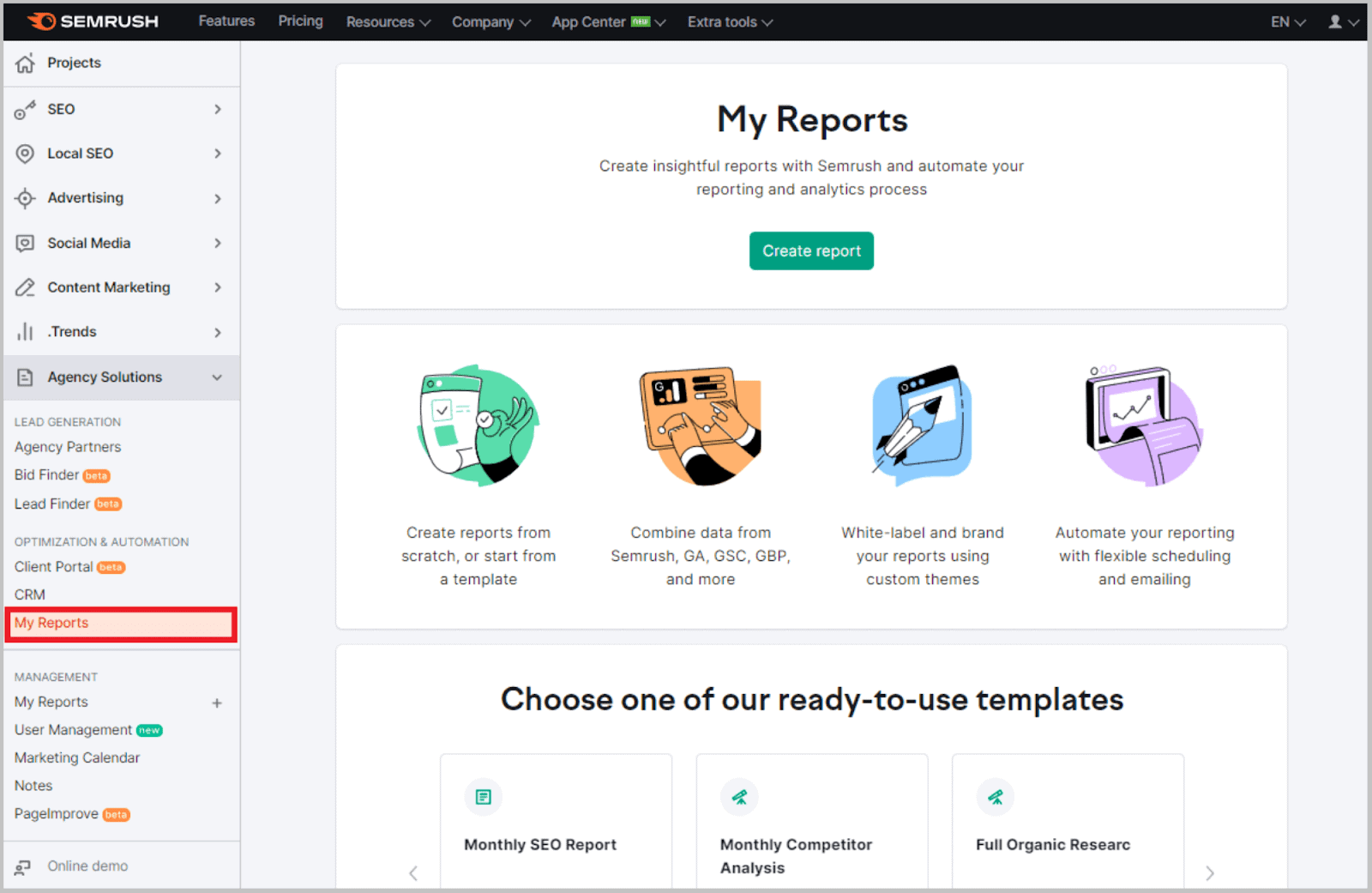Viewport: 1372px width, 893px height.
Task: Open Notes in sidebar
Action: 33,786
